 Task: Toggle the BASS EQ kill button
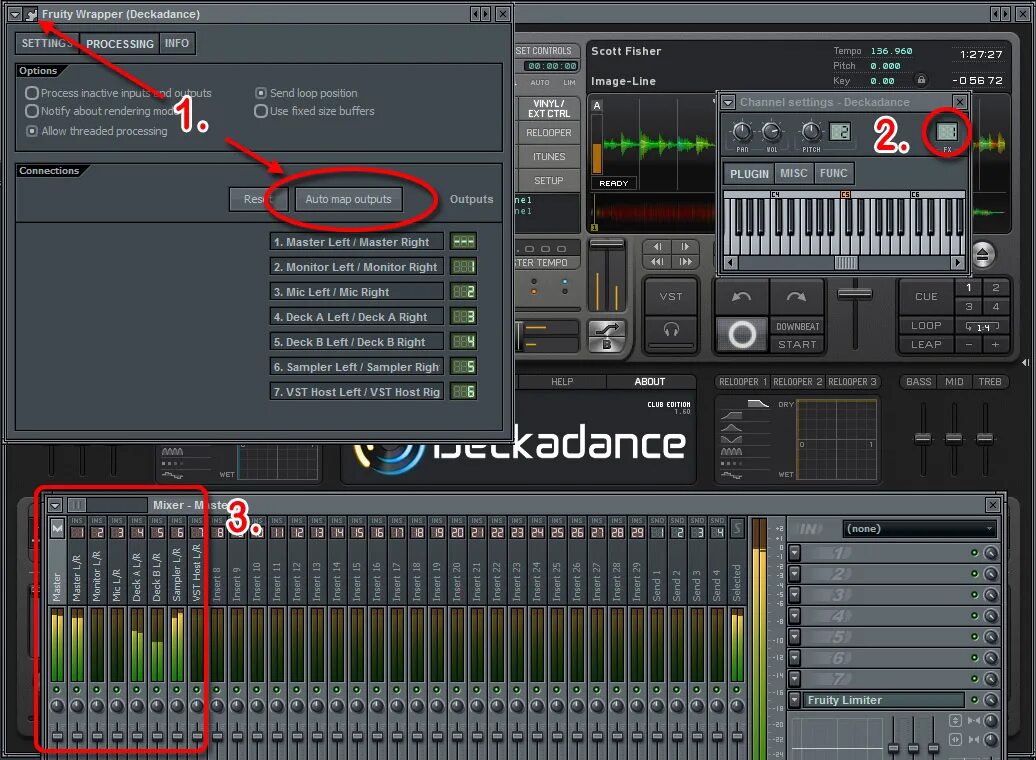[x=918, y=382]
